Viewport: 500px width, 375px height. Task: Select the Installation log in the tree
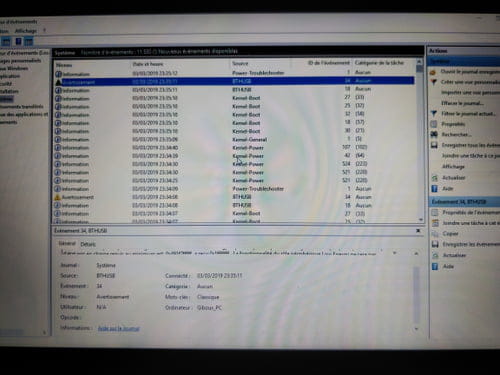(9, 91)
